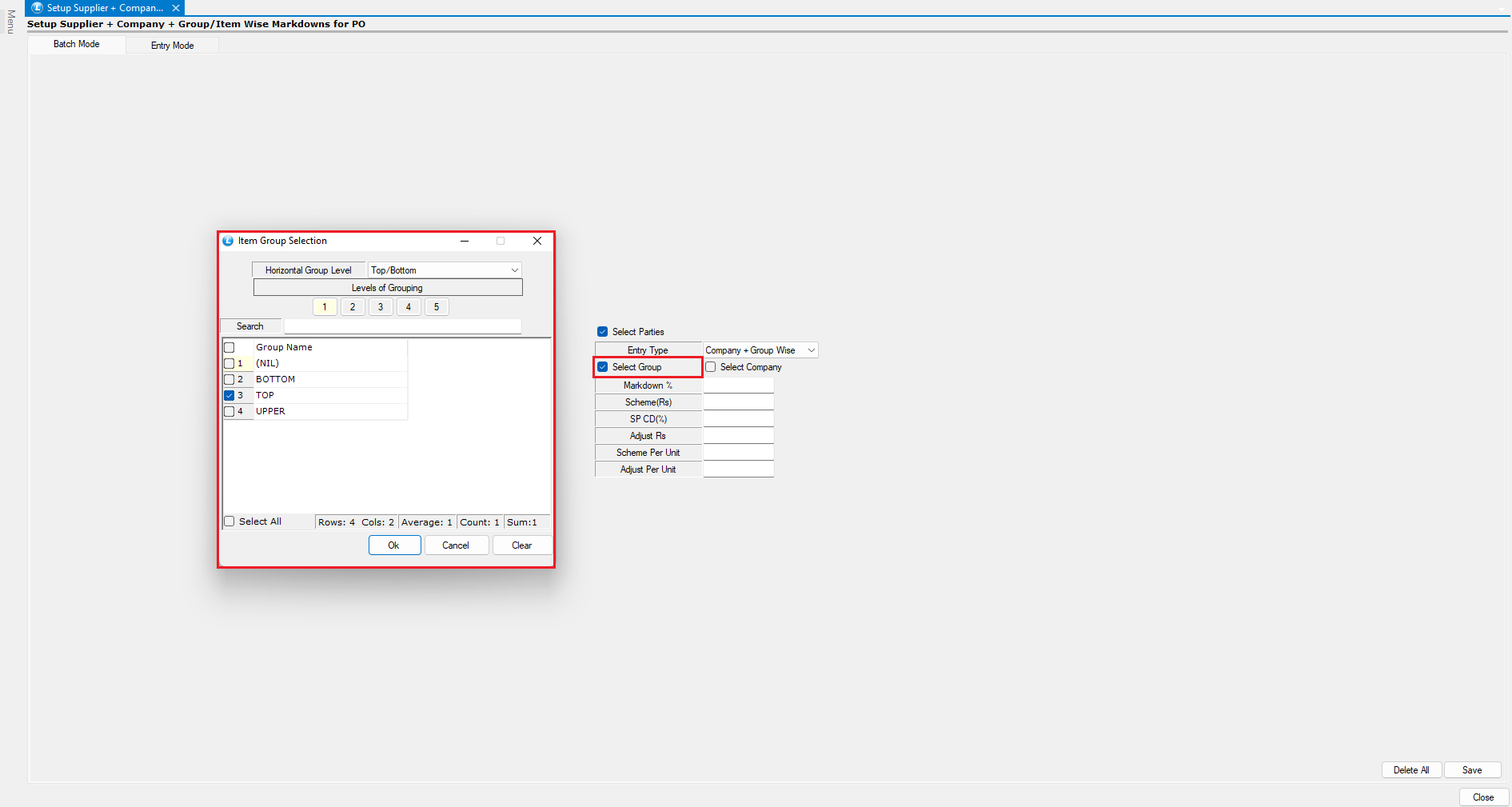Click the Clear button
The width and height of the screenshot is (1512, 807).
[521, 545]
